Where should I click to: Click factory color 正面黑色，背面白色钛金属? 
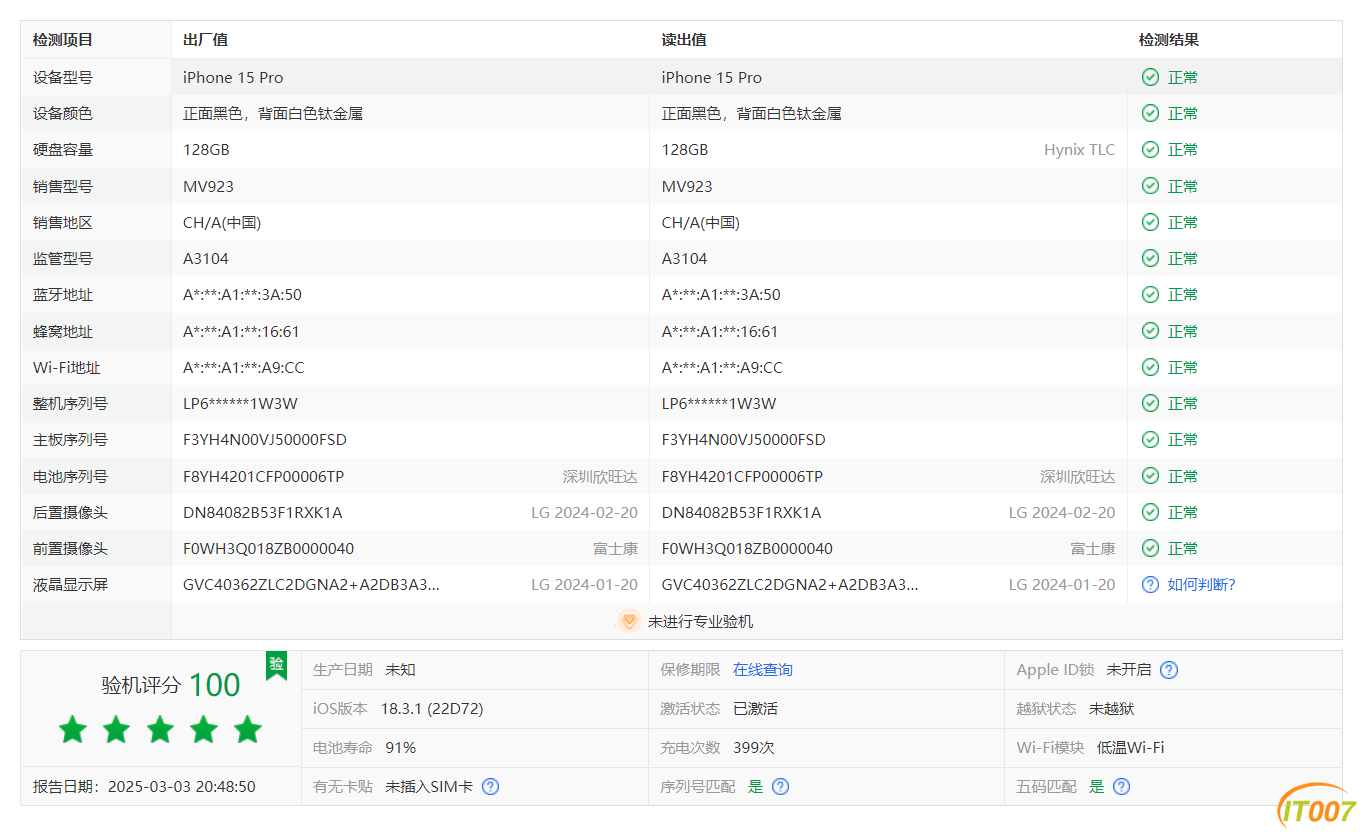click(x=273, y=113)
